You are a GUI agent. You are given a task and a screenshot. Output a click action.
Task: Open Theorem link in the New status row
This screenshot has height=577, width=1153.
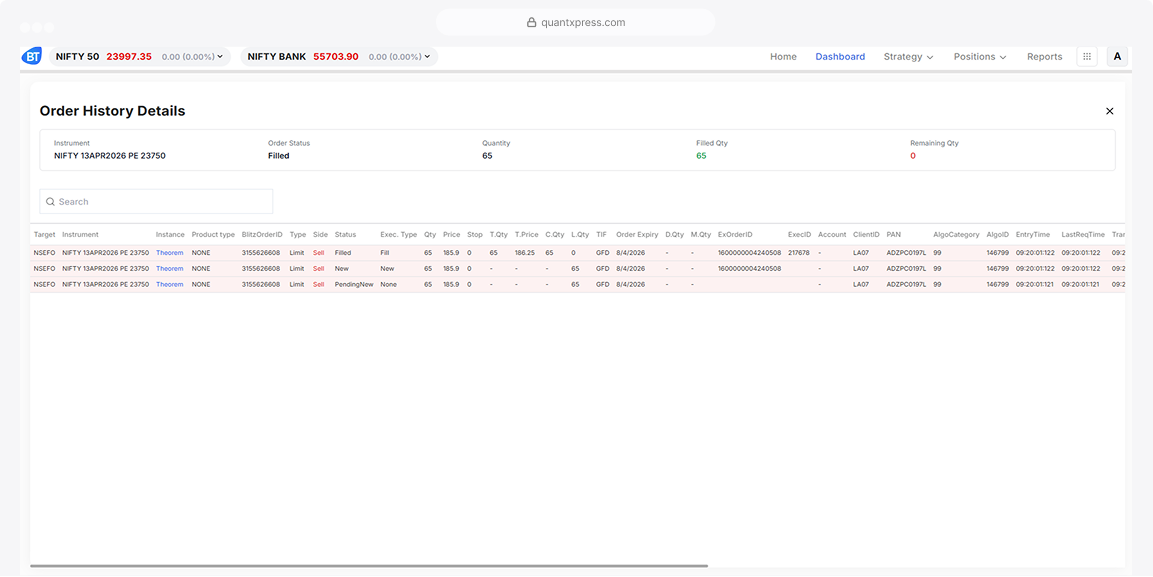click(x=169, y=269)
